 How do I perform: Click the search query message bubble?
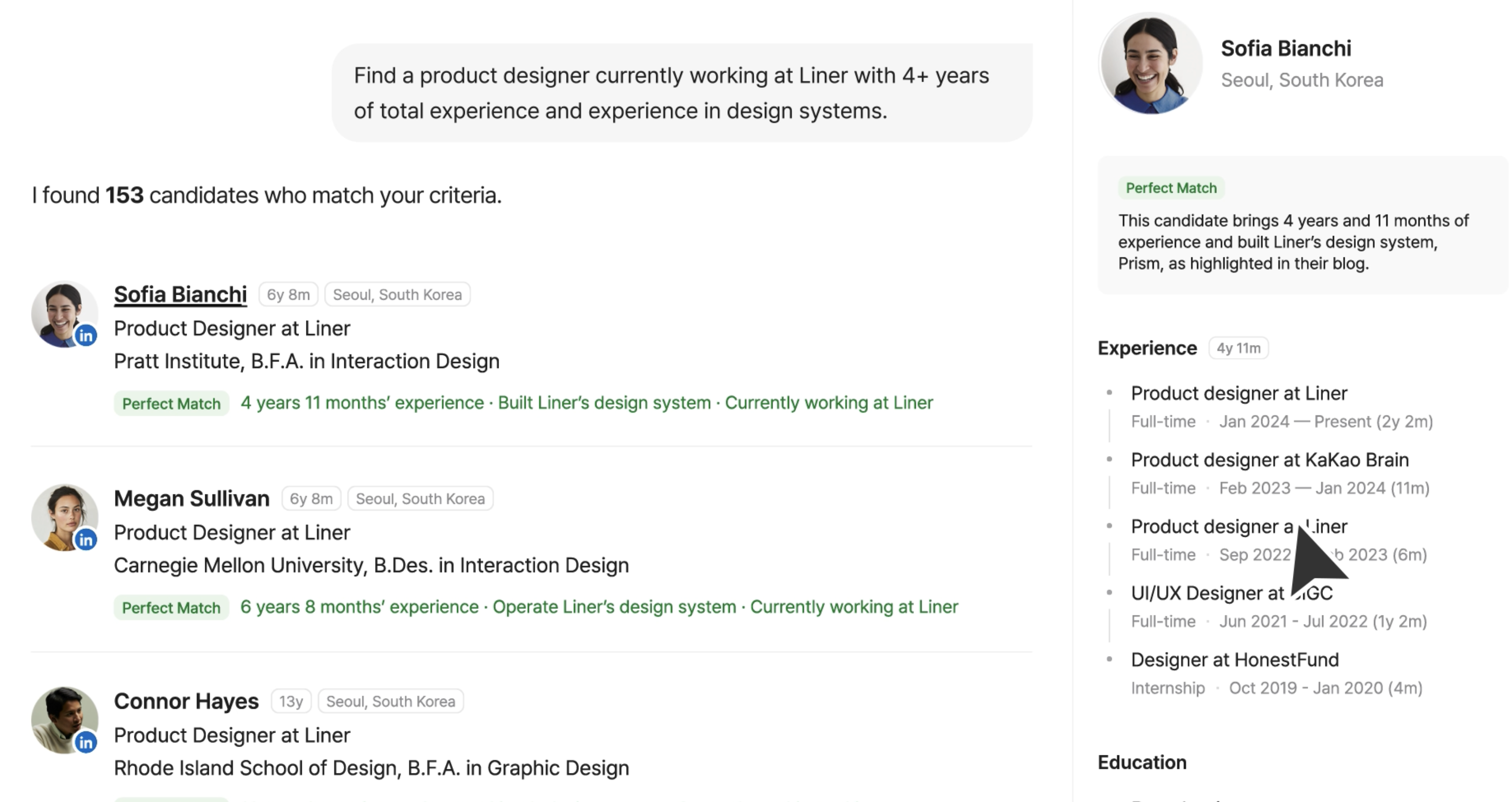[682, 93]
